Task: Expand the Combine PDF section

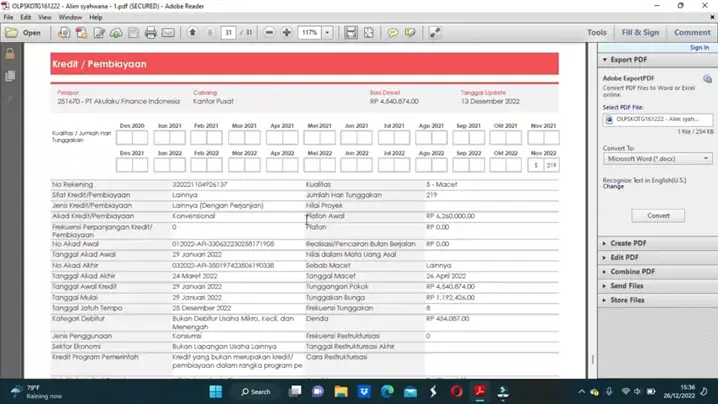Action: (632, 272)
